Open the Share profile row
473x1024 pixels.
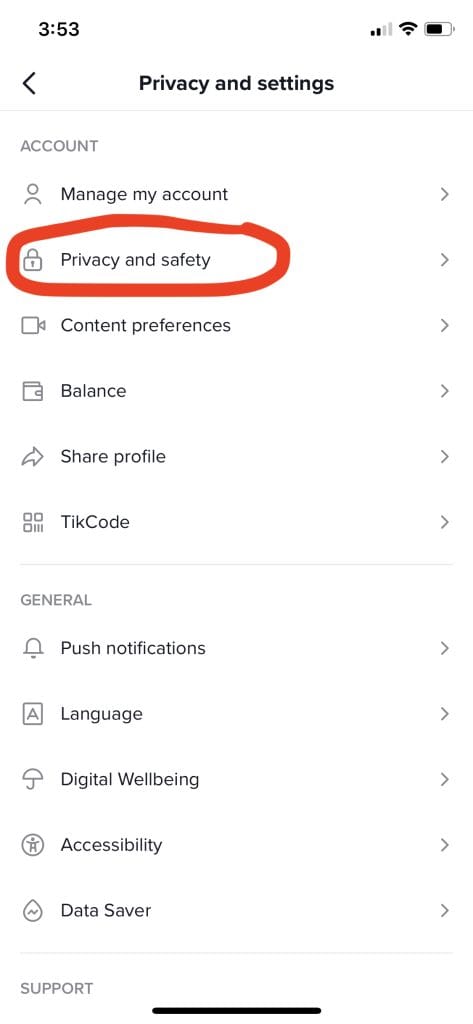[x=236, y=456]
